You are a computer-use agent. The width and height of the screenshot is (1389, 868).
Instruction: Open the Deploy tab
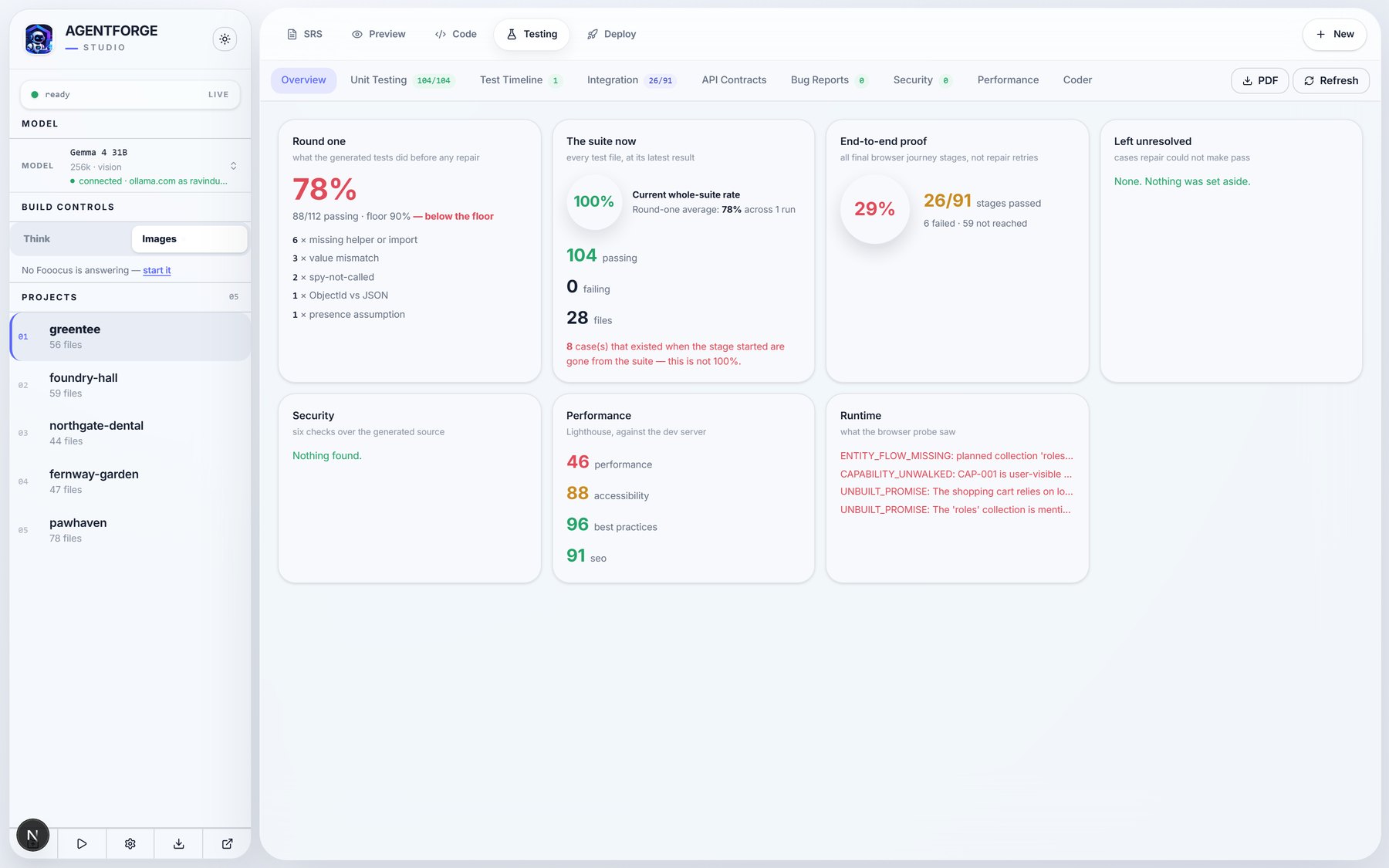click(x=611, y=34)
